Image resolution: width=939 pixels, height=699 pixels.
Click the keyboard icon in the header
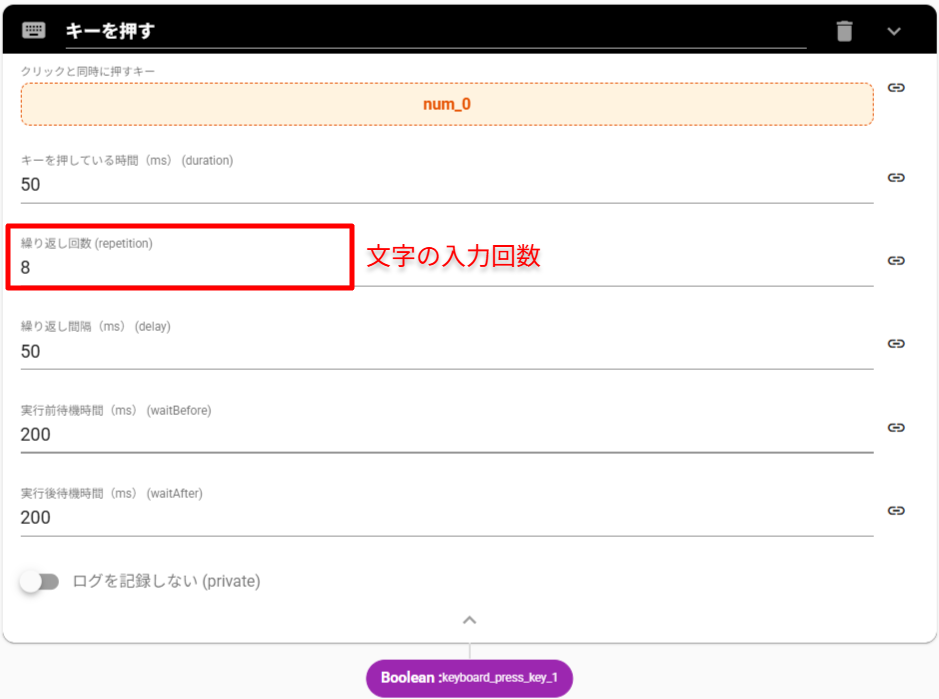tap(34, 31)
